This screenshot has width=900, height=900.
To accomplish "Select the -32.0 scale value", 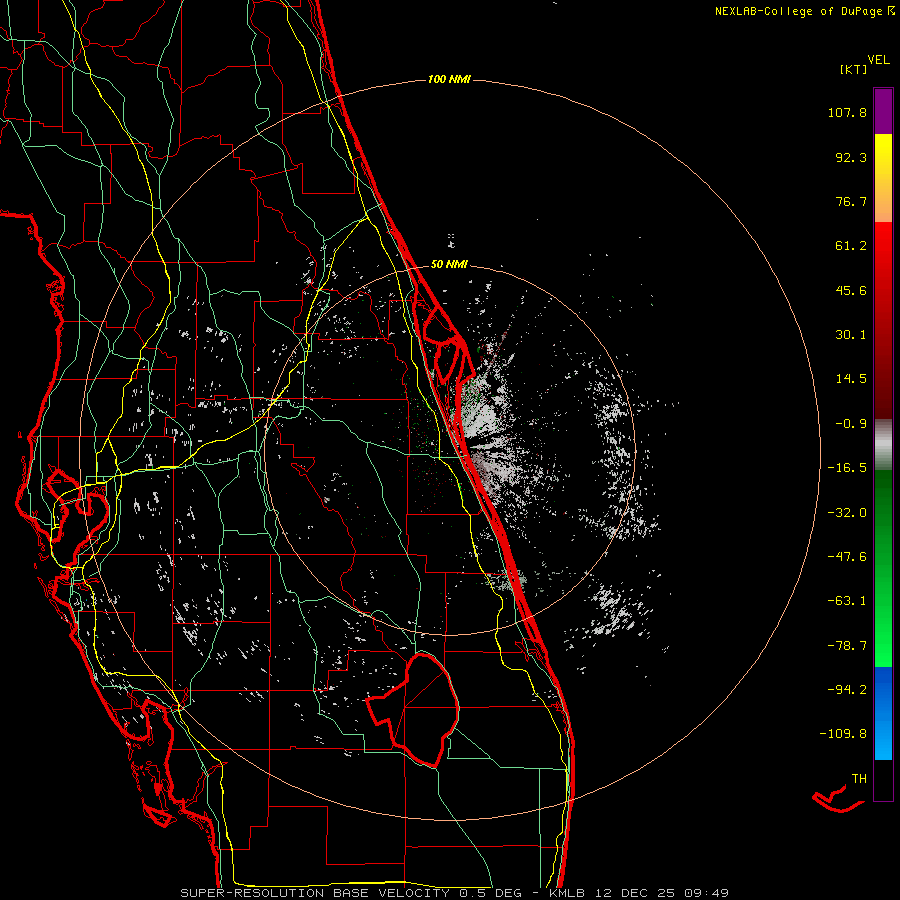I will coord(847,513).
